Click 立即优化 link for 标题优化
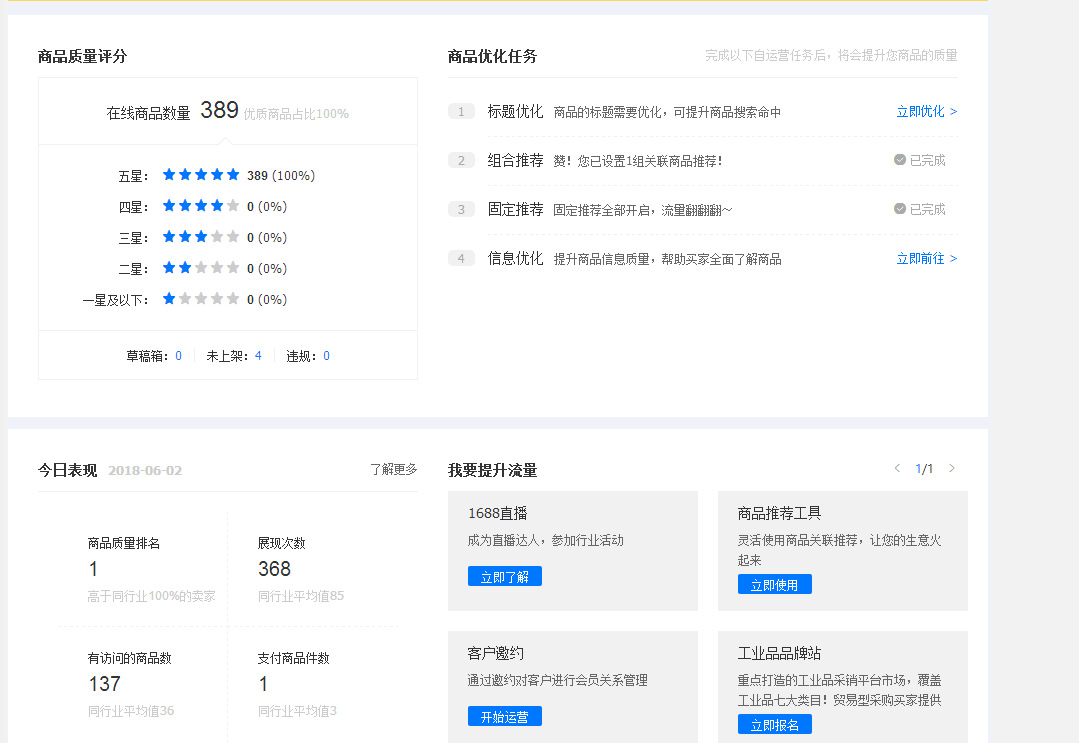1079x743 pixels. [926, 111]
